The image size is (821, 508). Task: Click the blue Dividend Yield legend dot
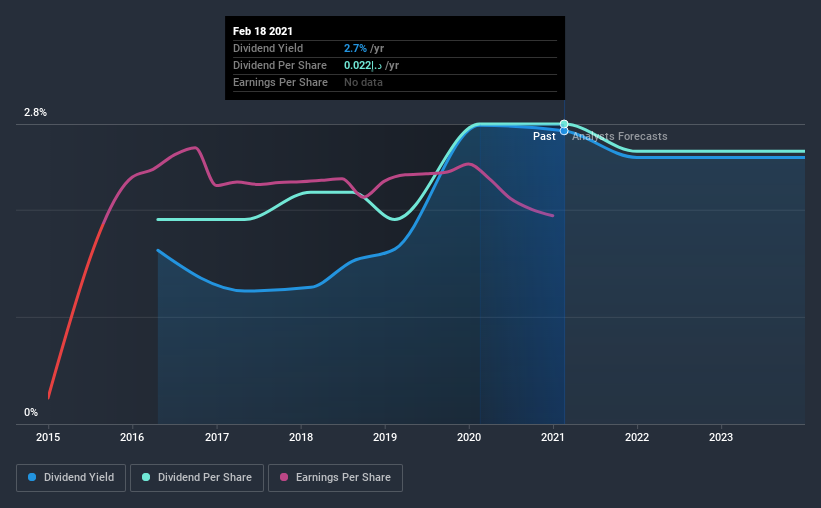pyautogui.click(x=32, y=477)
